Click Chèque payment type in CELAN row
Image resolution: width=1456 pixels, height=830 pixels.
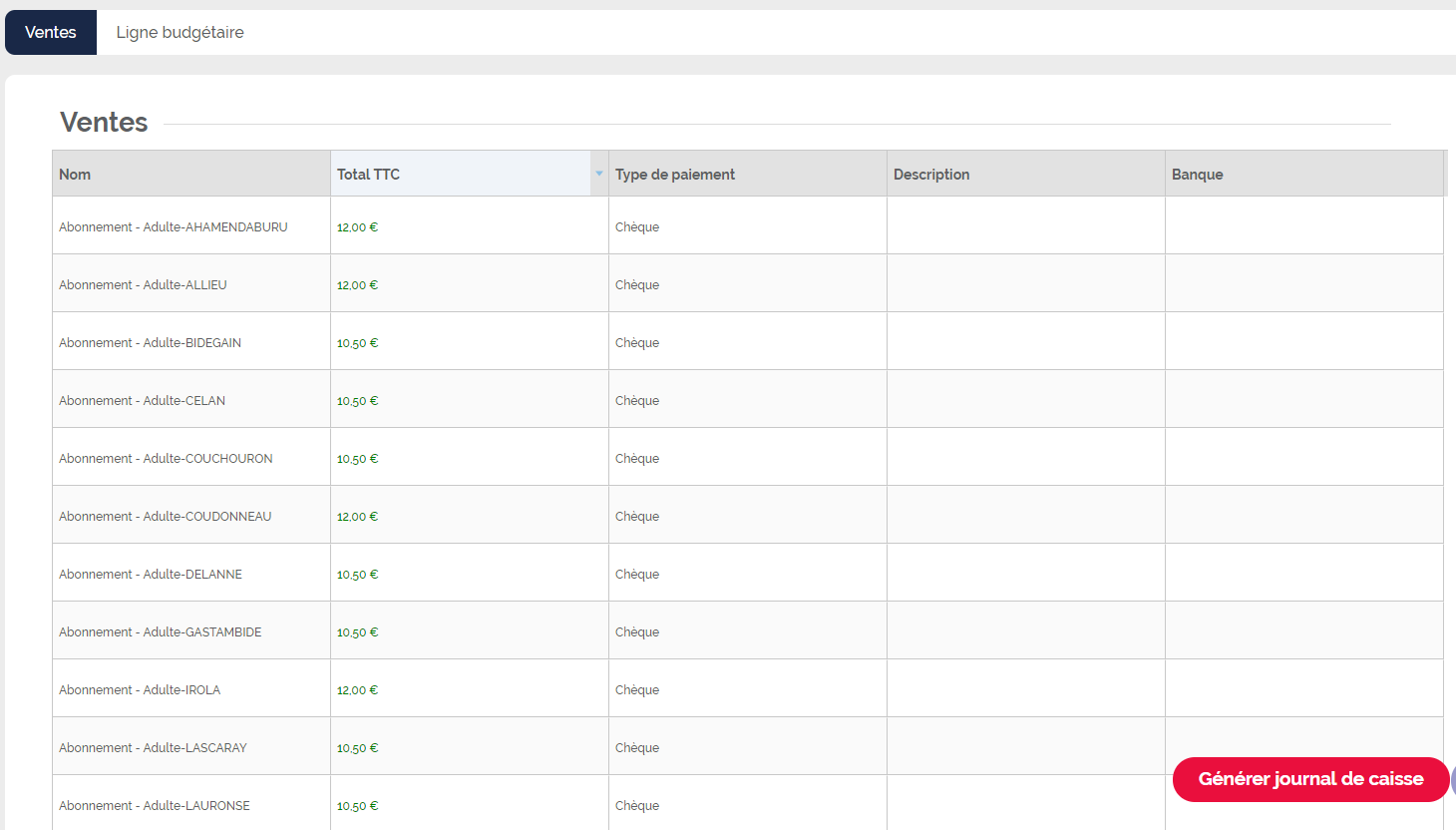pyautogui.click(x=637, y=401)
